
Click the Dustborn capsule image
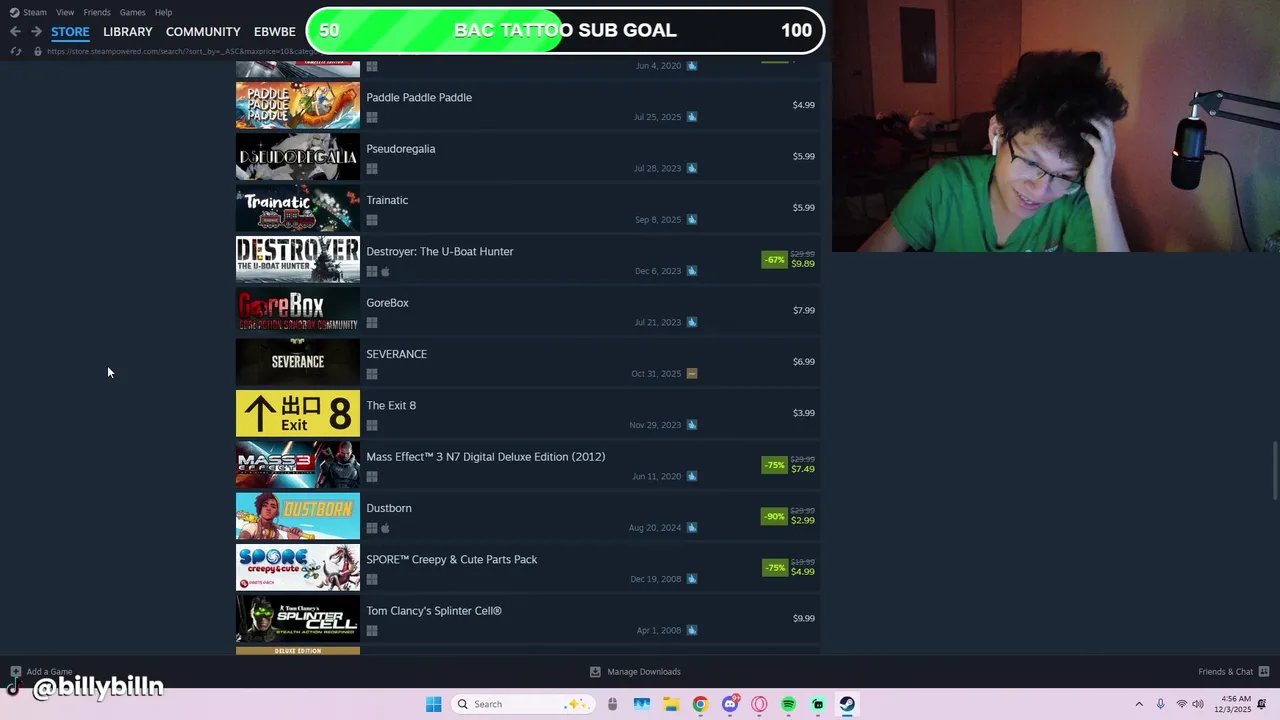click(x=298, y=516)
